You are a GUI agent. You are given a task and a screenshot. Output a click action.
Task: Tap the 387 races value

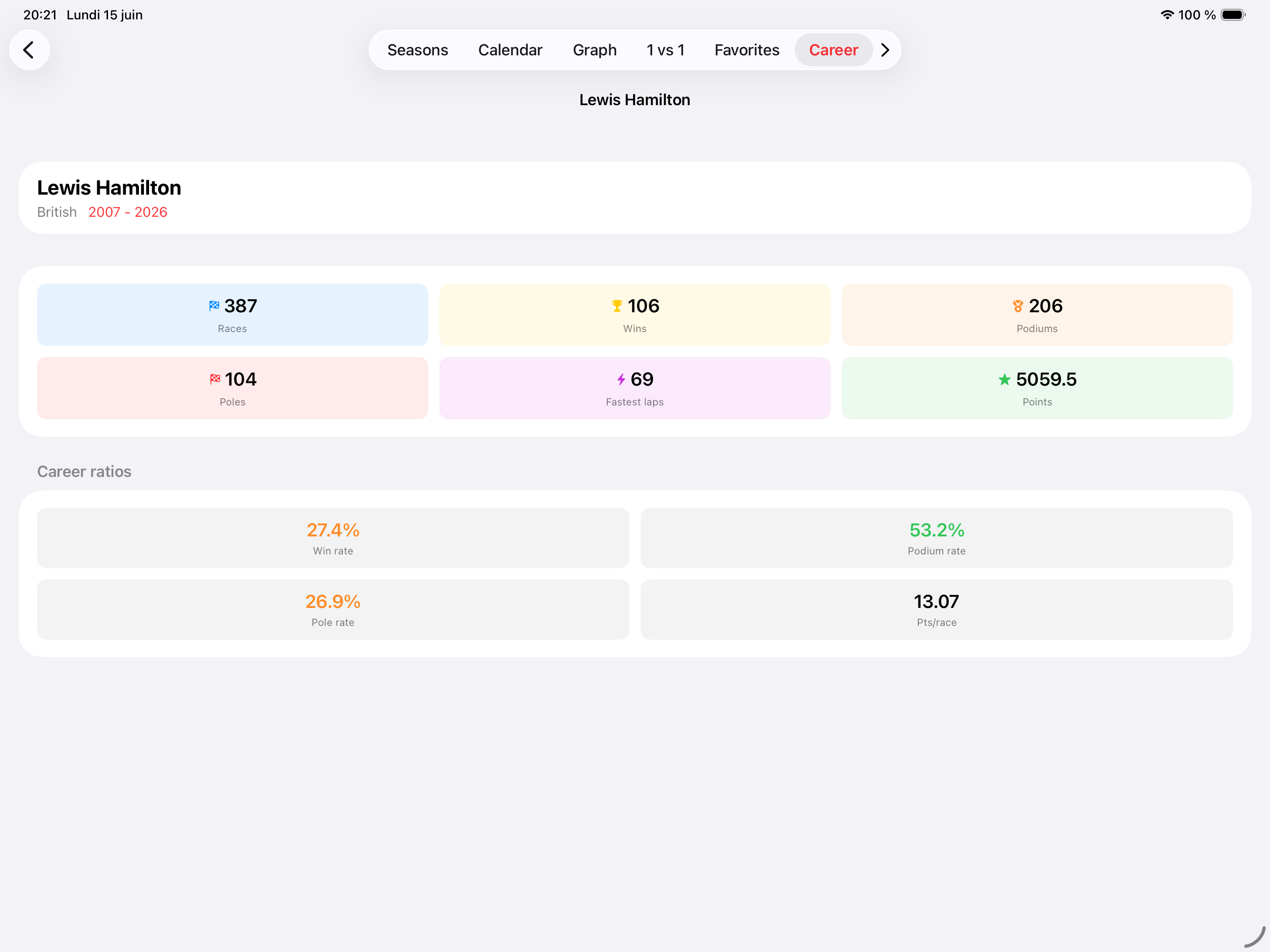pyautogui.click(x=240, y=306)
